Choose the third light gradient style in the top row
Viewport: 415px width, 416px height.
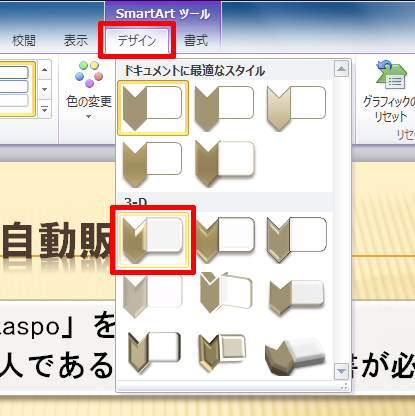click(x=297, y=108)
